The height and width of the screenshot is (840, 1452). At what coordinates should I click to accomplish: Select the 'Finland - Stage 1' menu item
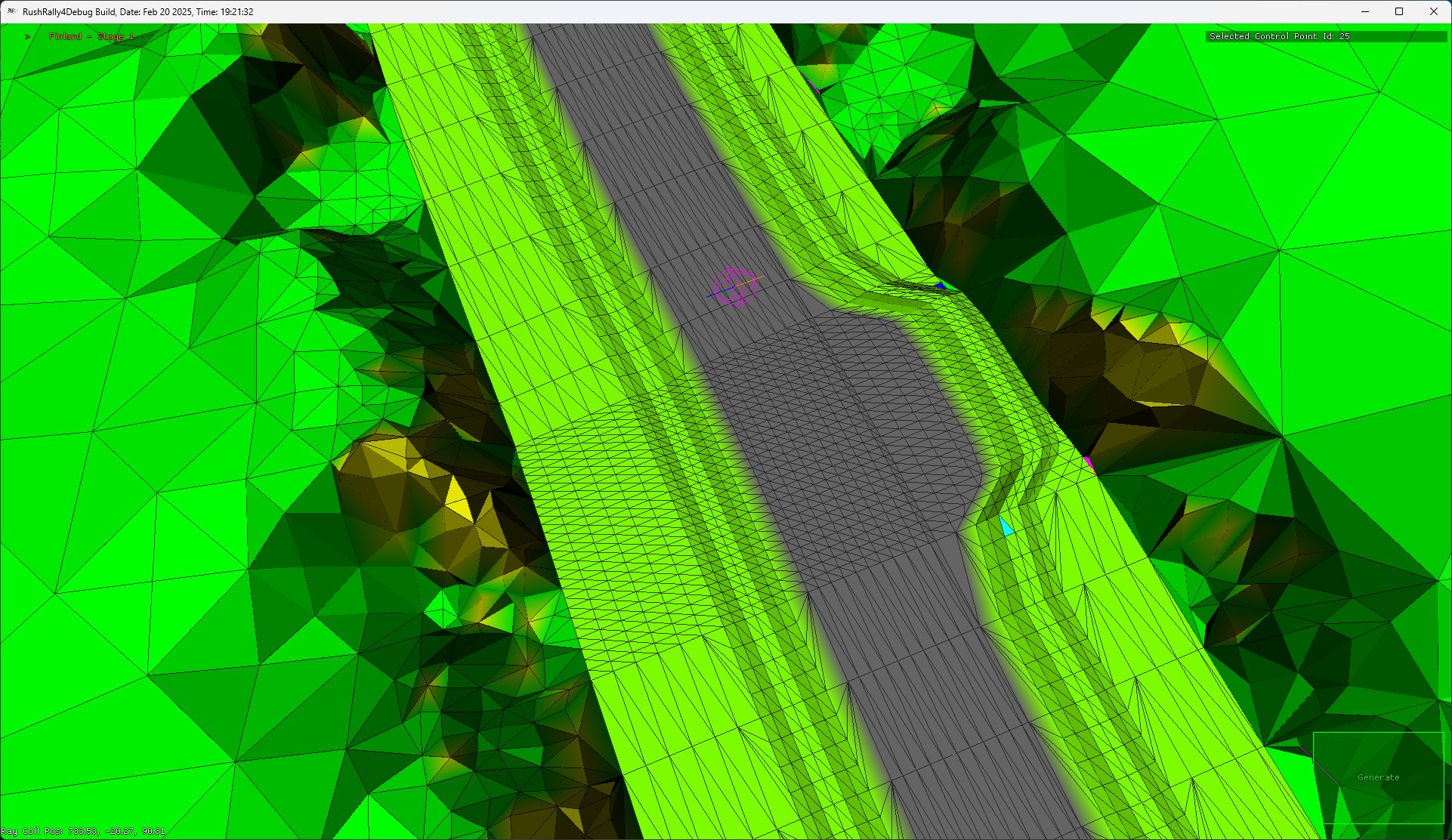click(91, 36)
